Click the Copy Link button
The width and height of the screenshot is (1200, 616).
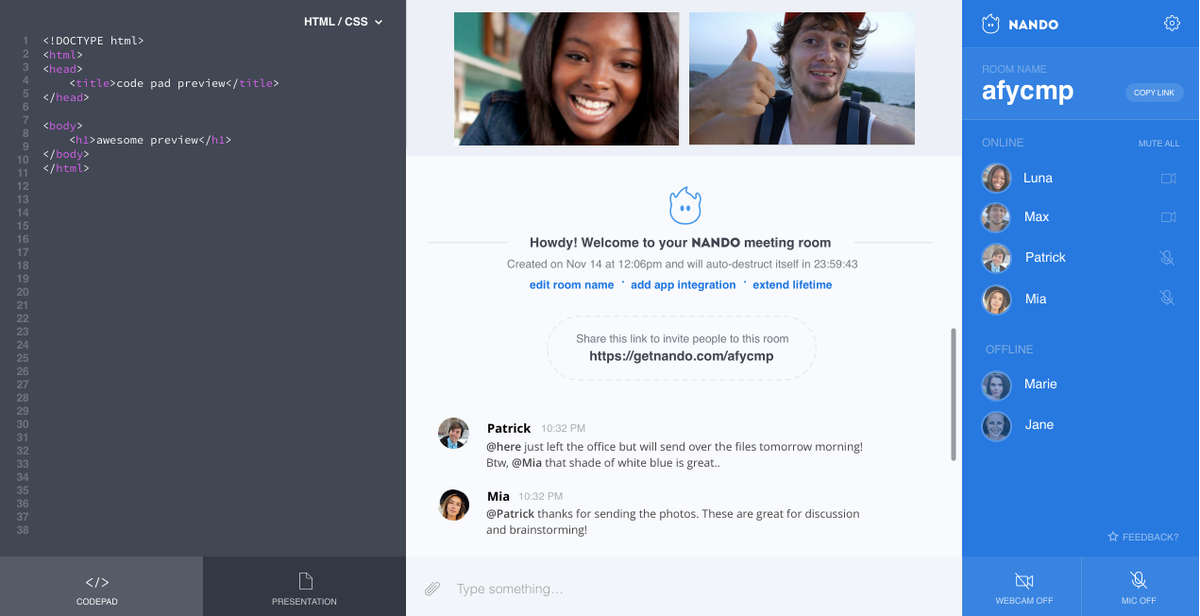coord(1154,92)
